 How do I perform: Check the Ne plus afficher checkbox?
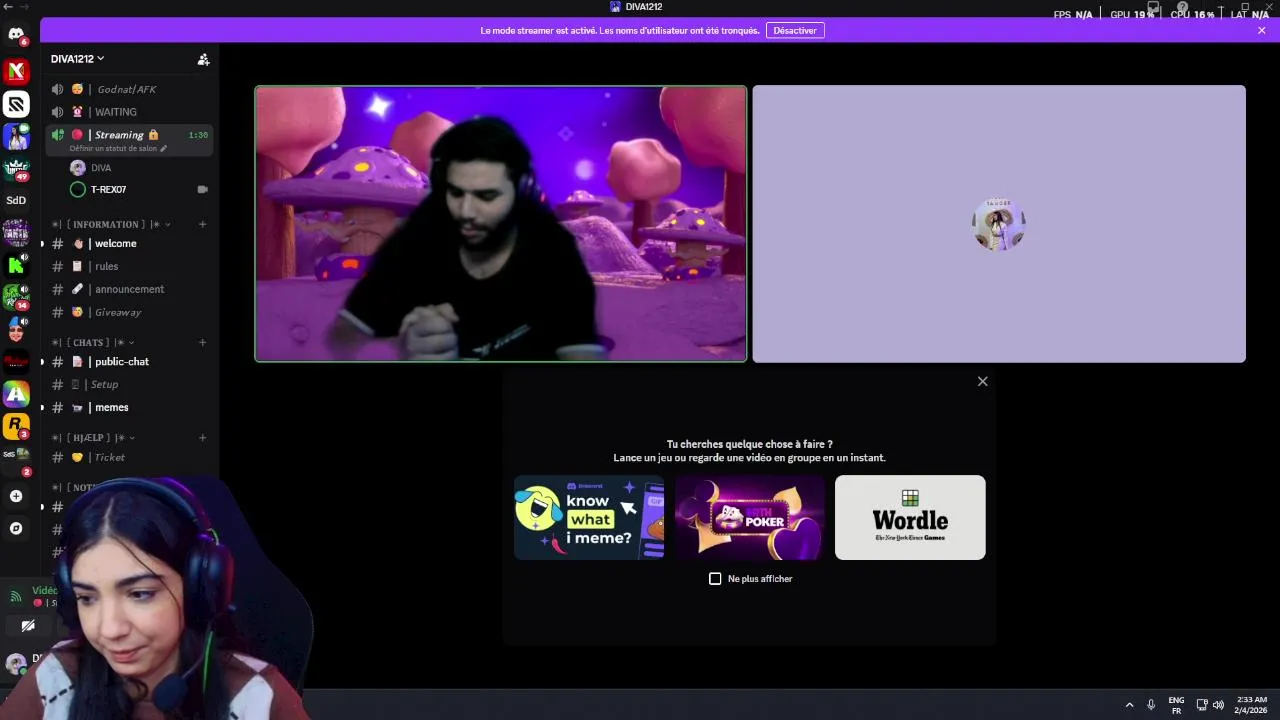tap(715, 579)
